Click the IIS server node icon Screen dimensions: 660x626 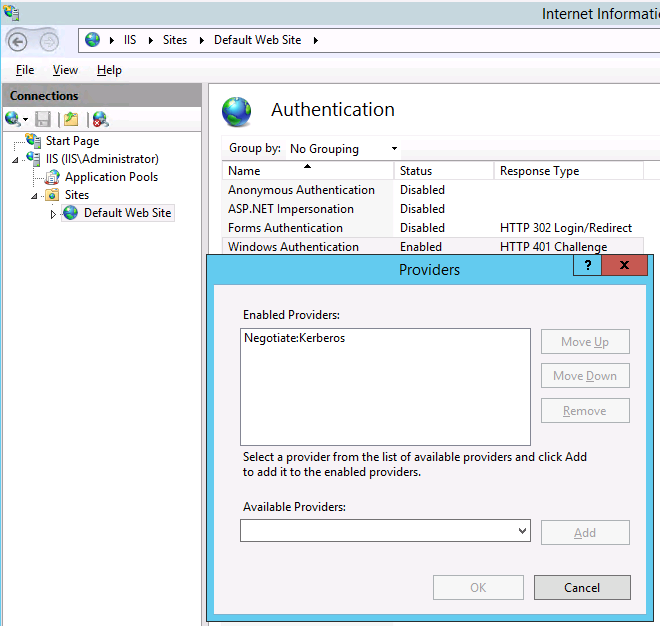pyautogui.click(x=33, y=159)
